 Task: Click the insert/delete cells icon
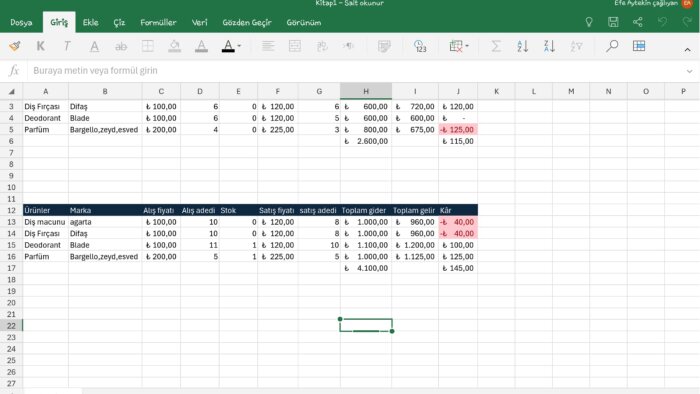tap(456, 46)
